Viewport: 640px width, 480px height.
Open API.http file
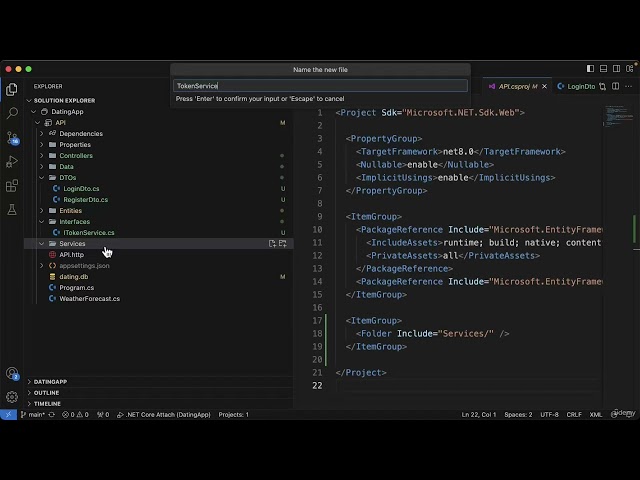pyautogui.click(x=71, y=255)
